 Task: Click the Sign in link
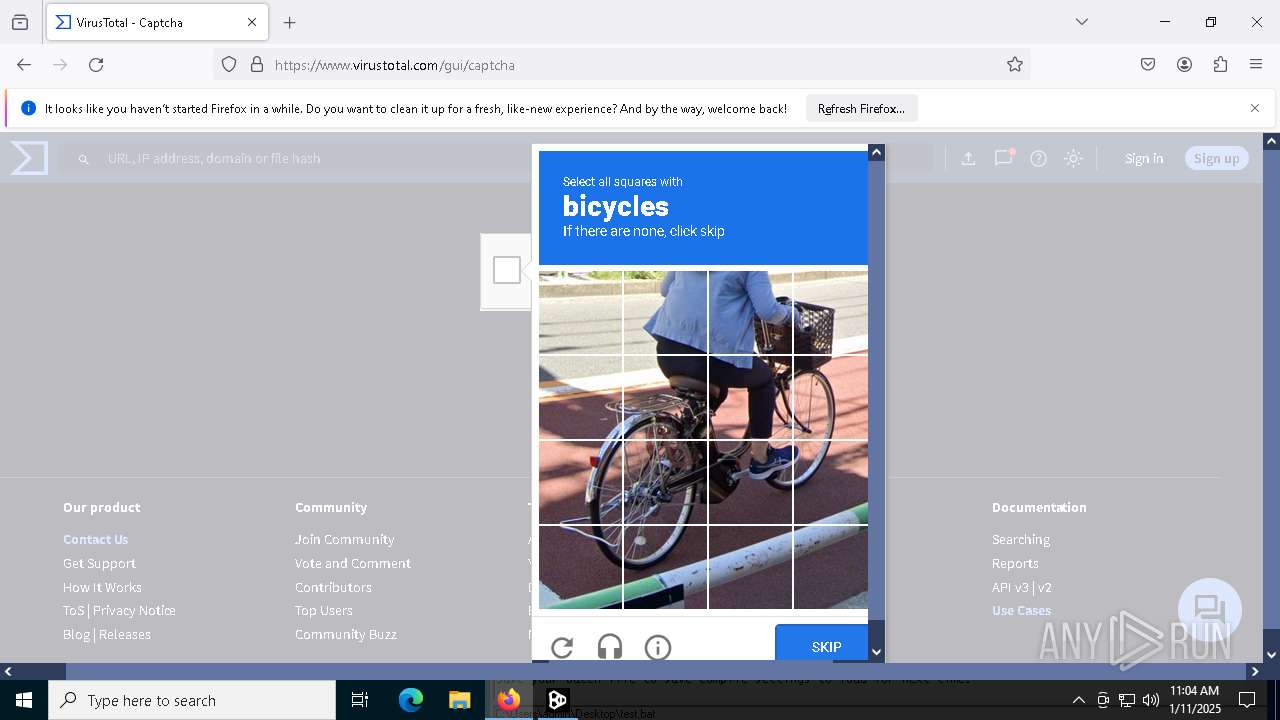[x=1144, y=158]
